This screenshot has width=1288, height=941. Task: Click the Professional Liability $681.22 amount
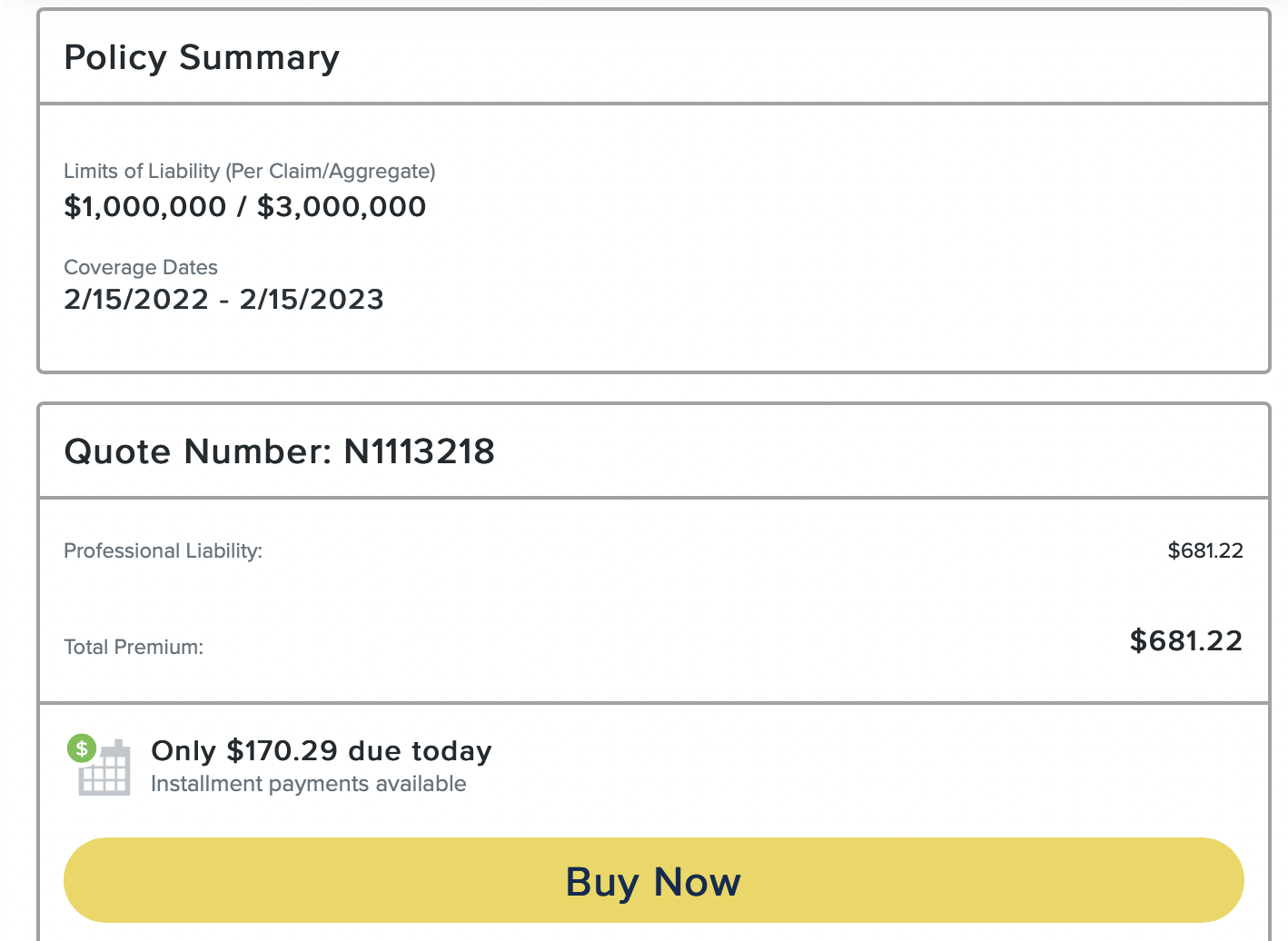1204,550
